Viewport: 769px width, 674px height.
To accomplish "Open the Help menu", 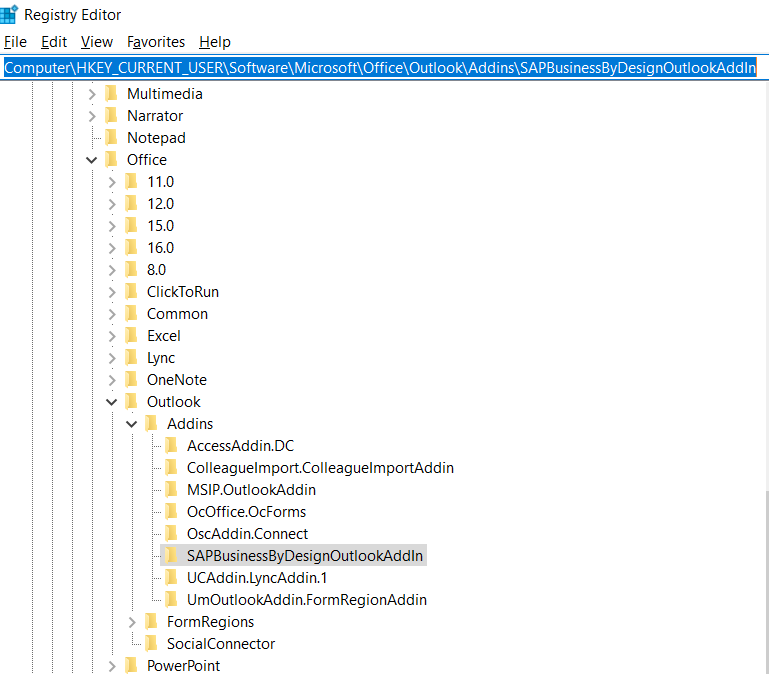I will pos(215,42).
